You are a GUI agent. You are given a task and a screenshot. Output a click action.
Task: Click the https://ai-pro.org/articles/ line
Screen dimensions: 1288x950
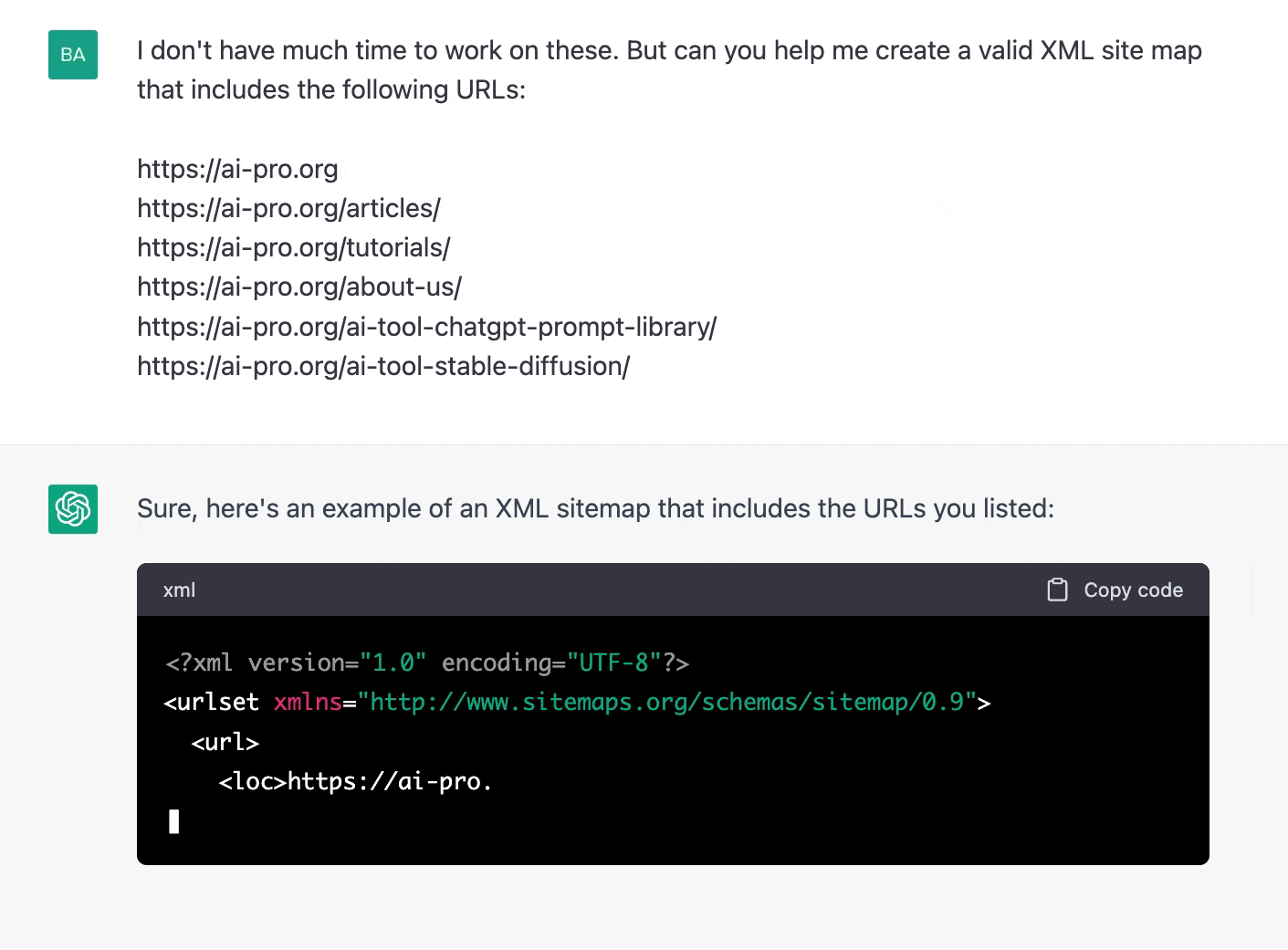288,208
